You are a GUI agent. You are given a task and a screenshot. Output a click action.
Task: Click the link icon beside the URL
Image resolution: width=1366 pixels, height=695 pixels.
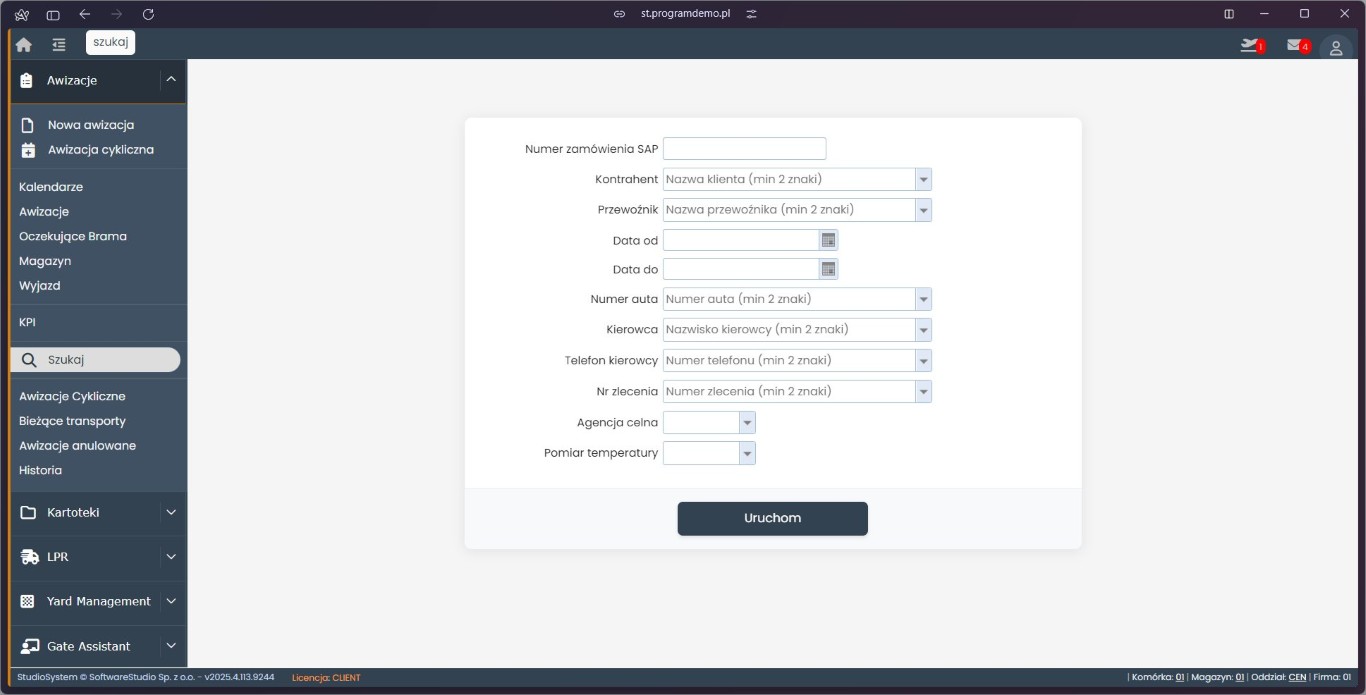619,14
